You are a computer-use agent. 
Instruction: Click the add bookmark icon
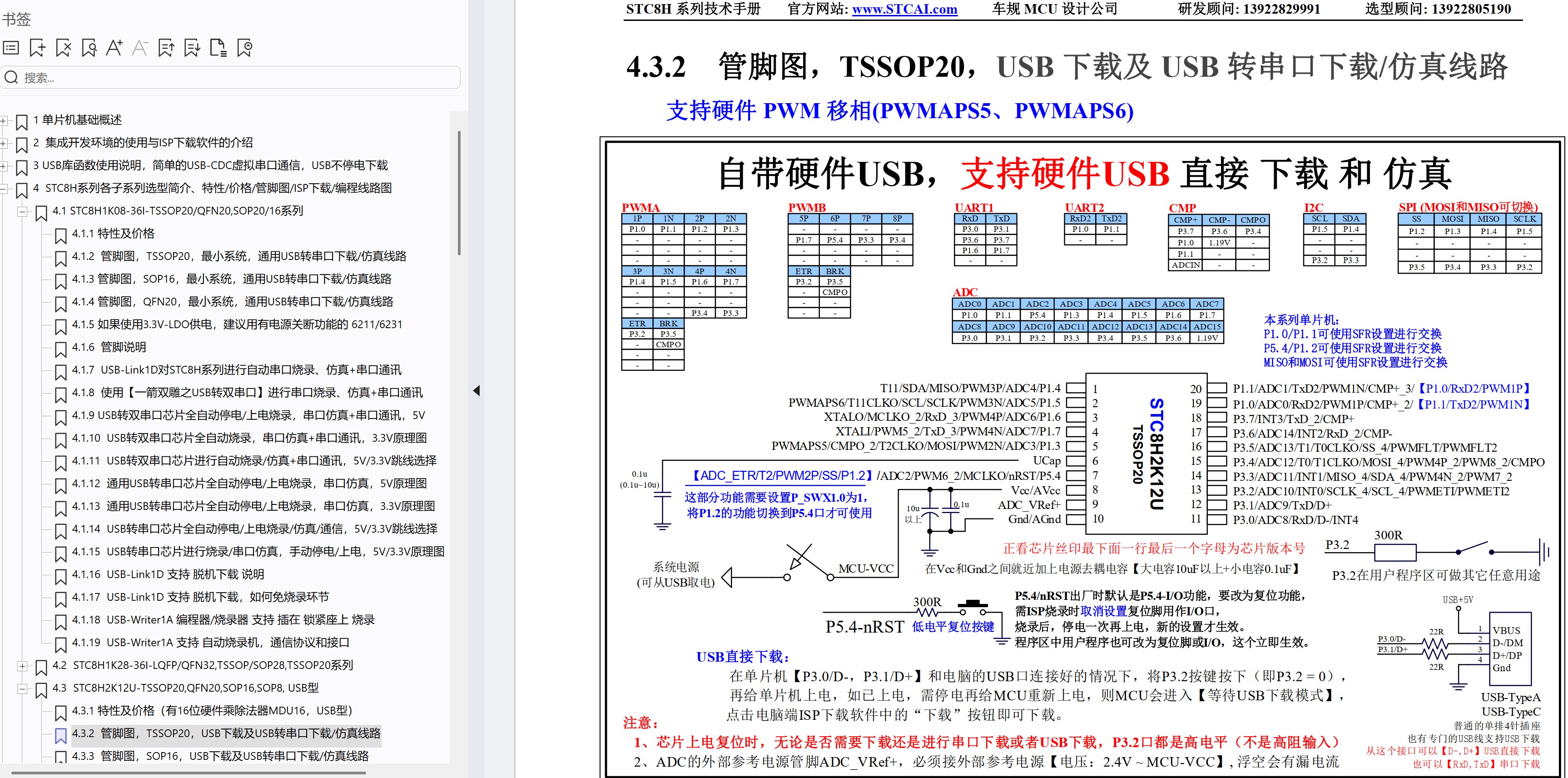[37, 48]
